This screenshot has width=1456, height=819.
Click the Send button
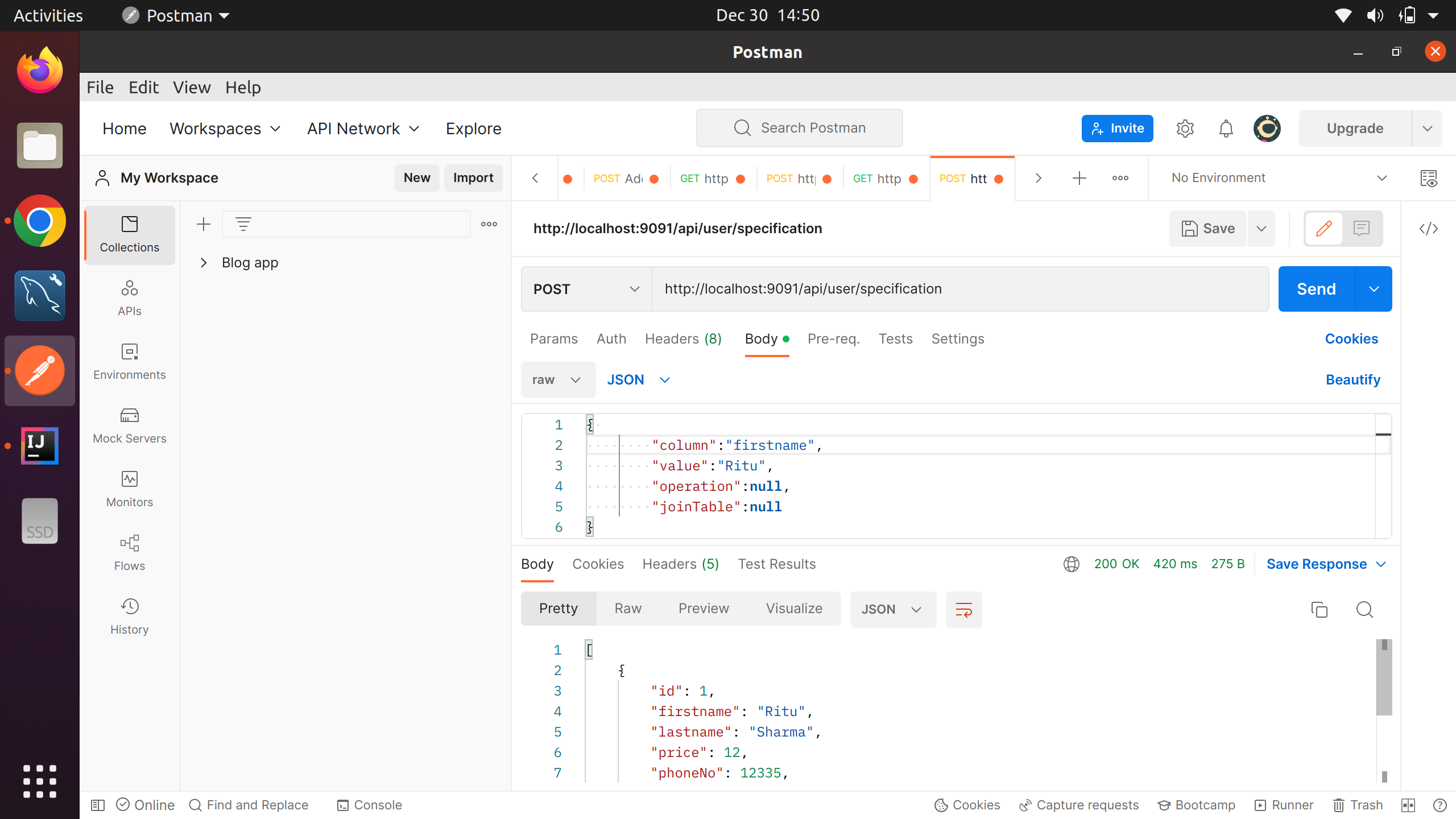[1316, 289]
